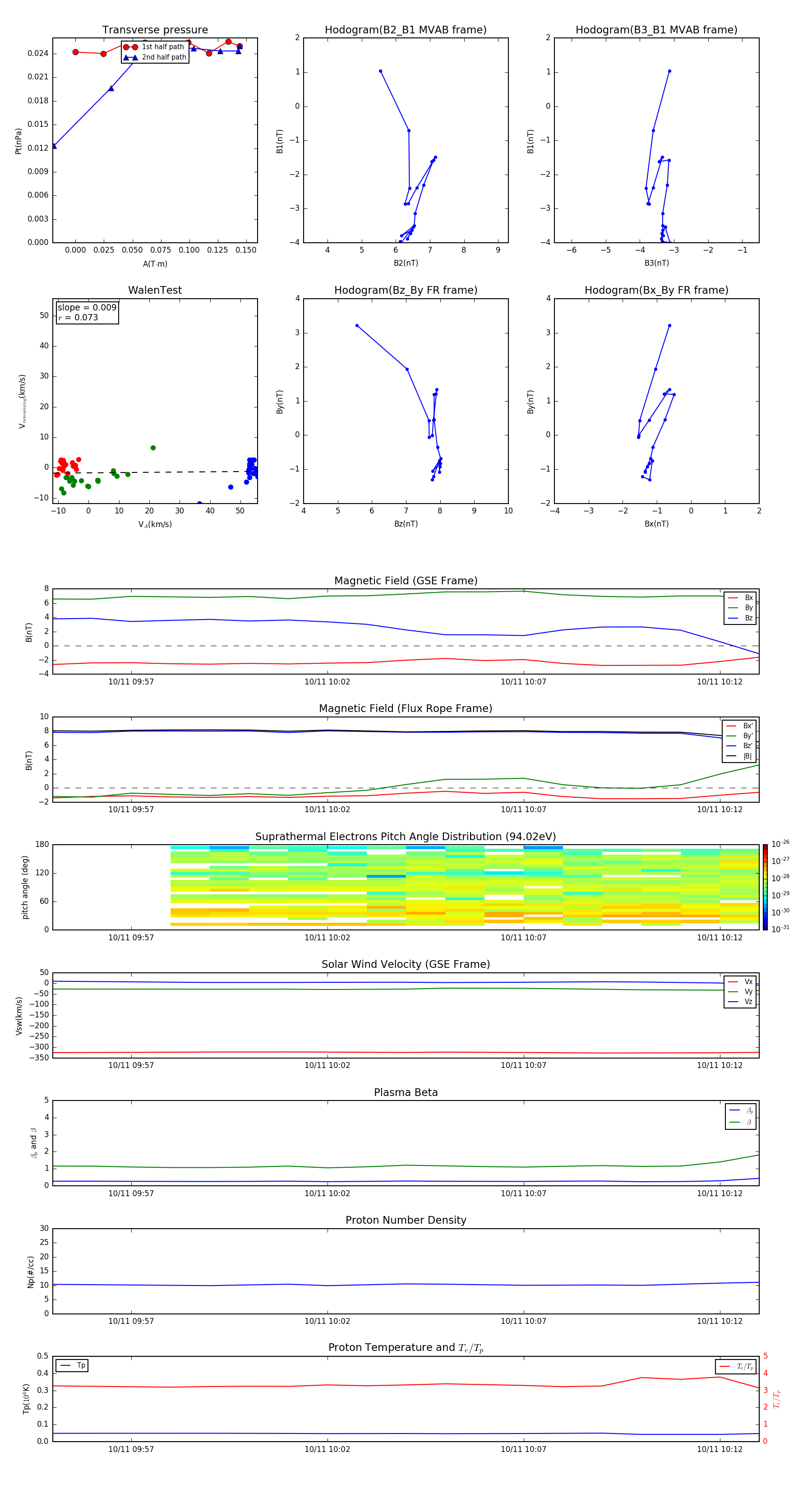The height and width of the screenshot is (1489, 812).
Task: Click the "Plasma Beta" title
Action: (406, 1093)
